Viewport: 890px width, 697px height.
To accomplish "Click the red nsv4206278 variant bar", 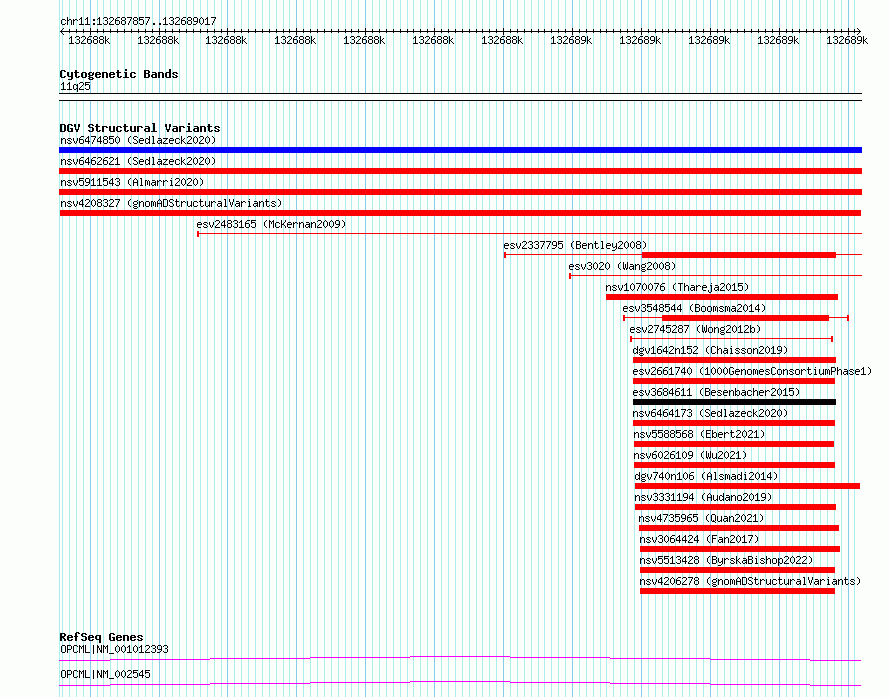I will point(737,591).
